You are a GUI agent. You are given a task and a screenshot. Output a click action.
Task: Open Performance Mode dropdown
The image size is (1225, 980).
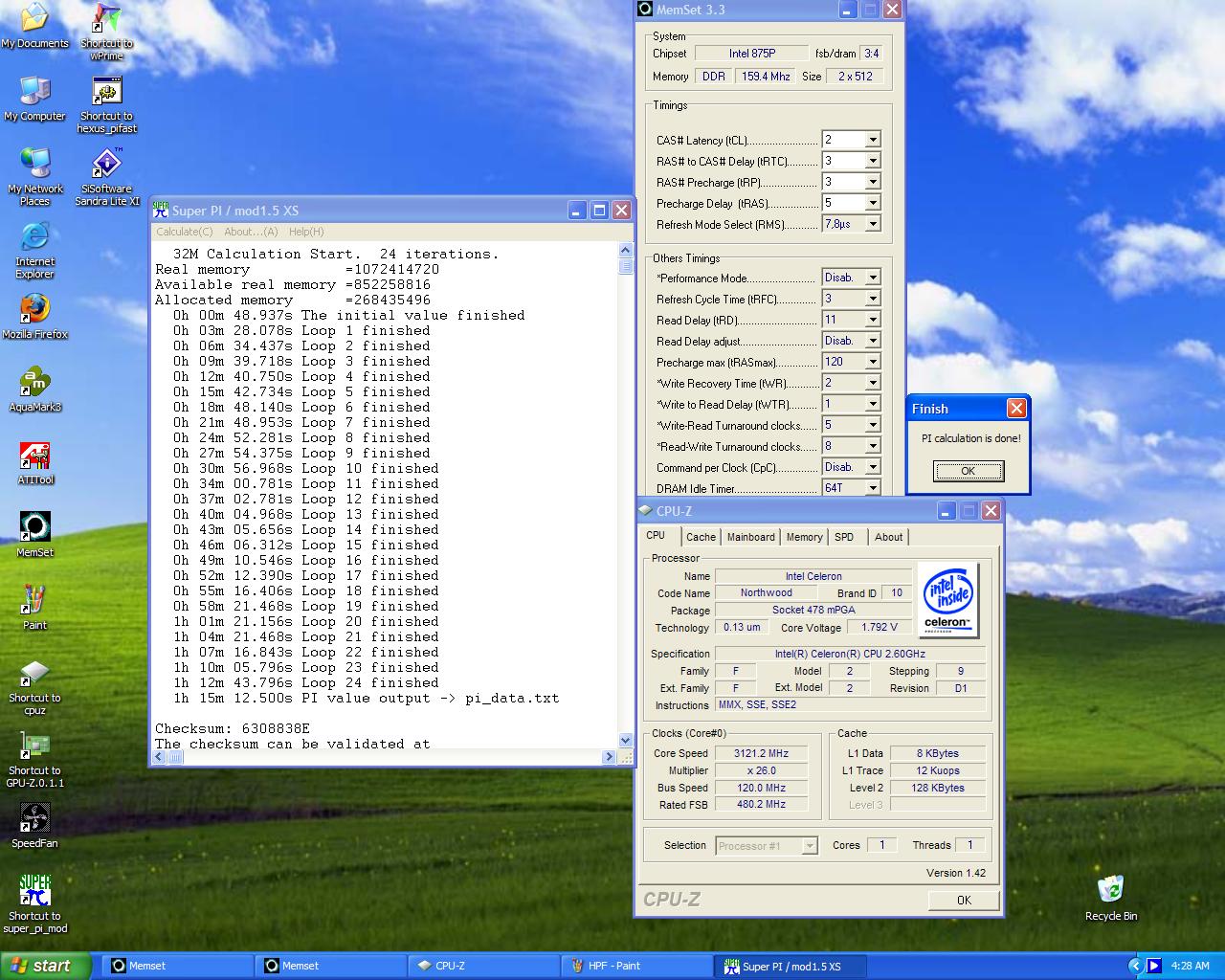pos(873,278)
